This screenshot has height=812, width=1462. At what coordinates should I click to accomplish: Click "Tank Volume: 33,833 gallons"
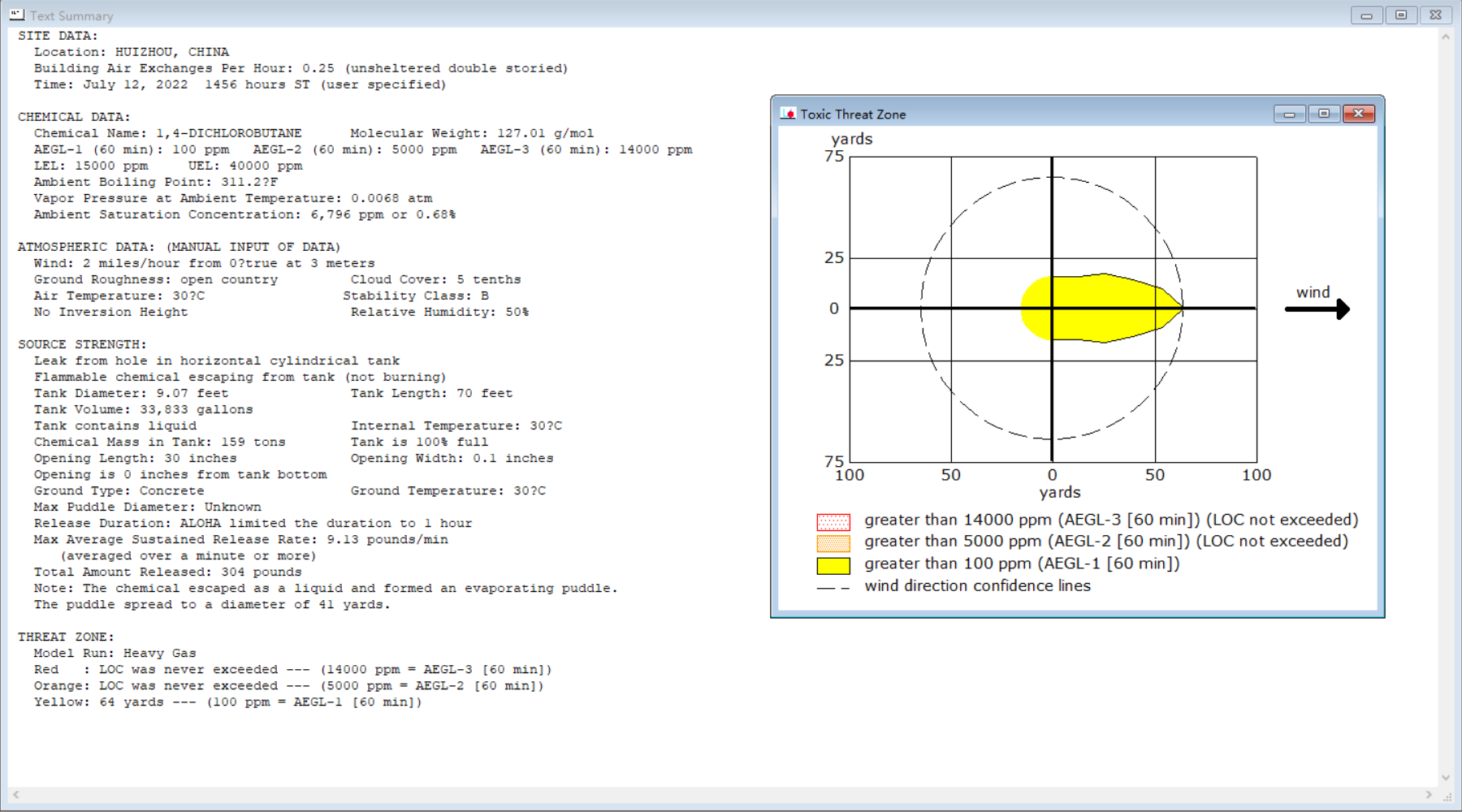(144, 409)
